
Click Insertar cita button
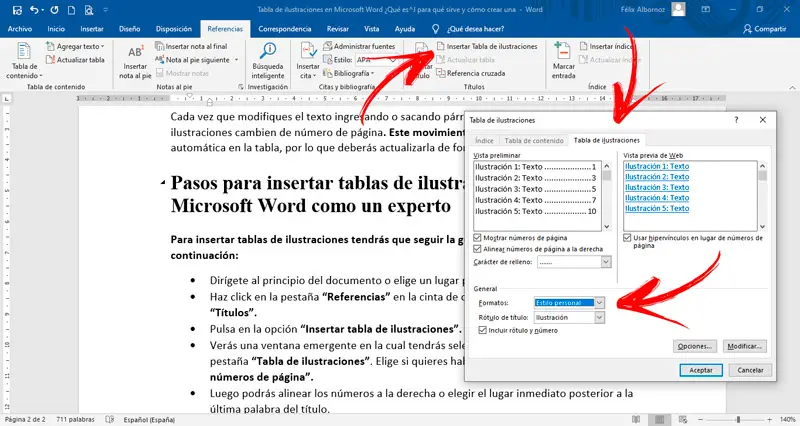(308, 61)
